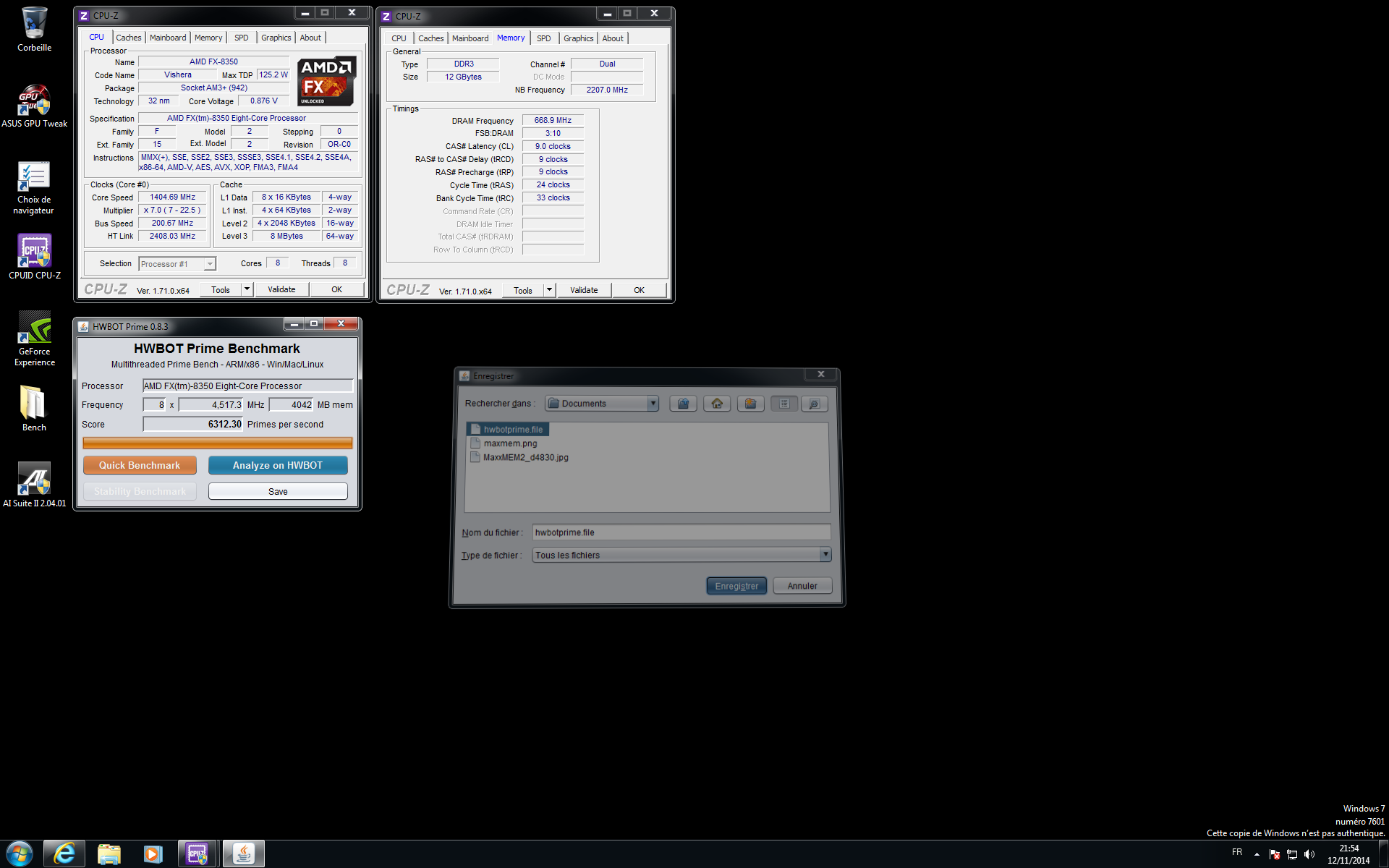Open Caches tab in left CPU-Z window
The image size is (1389, 868).
129,38
